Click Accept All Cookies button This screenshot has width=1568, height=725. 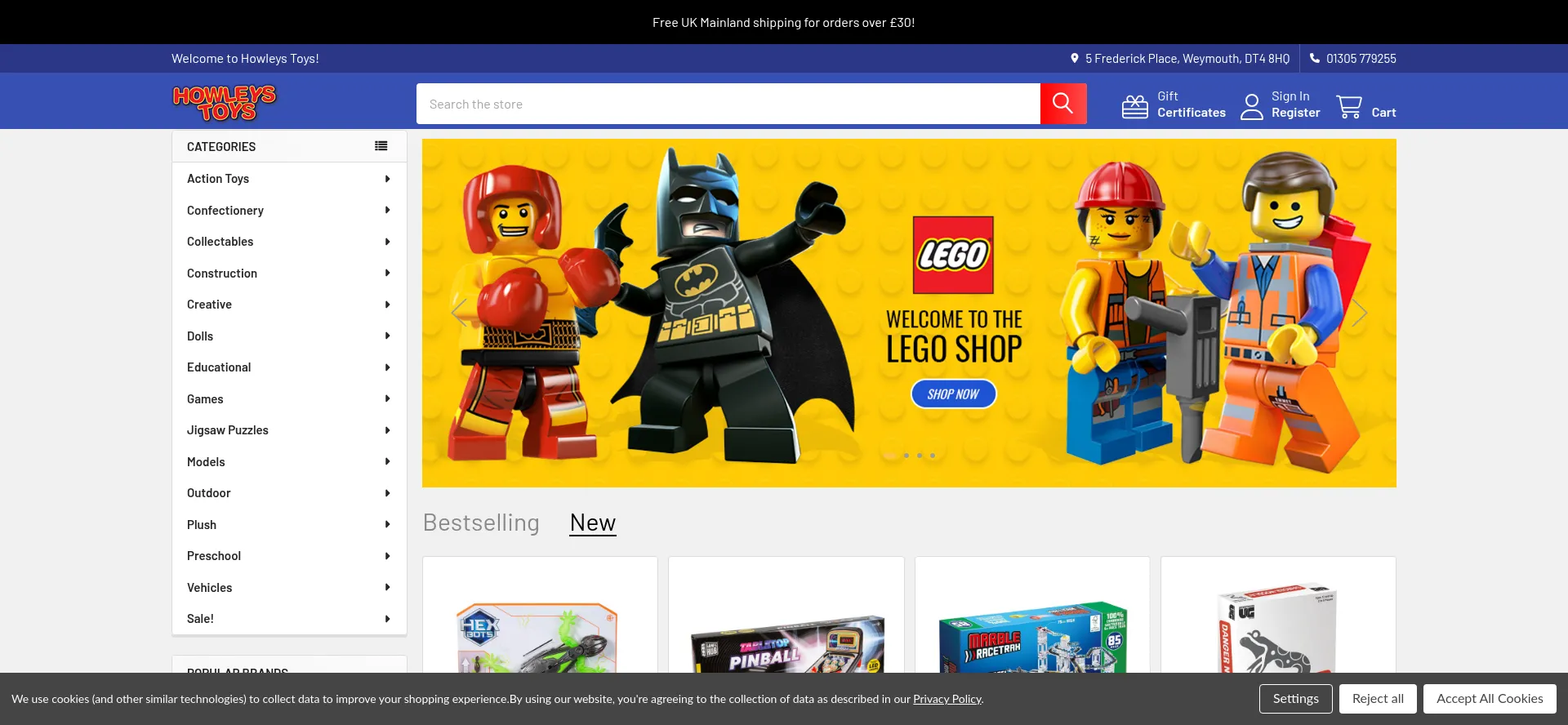(x=1490, y=699)
